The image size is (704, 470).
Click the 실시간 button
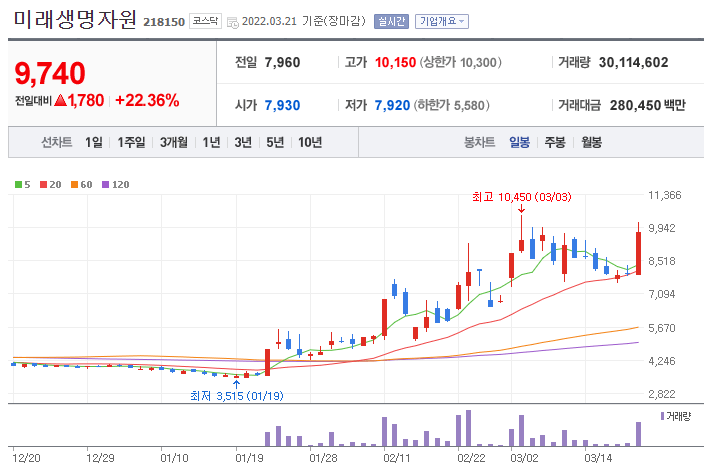(x=391, y=21)
